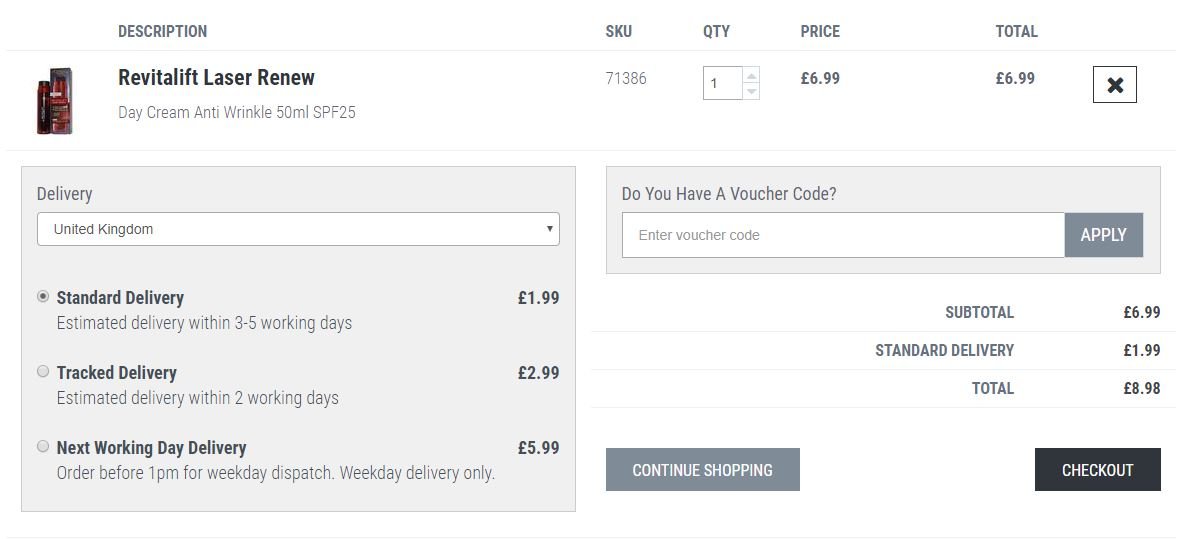Click the Day Cream Anti Wrinkle description

[x=236, y=112]
